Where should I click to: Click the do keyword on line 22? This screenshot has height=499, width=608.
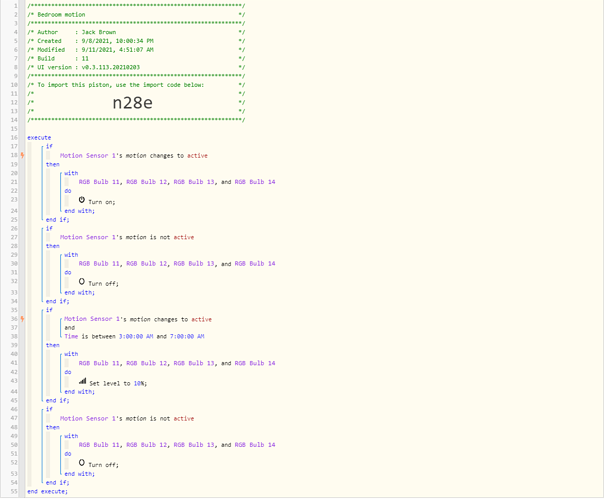pyautogui.click(x=68, y=191)
